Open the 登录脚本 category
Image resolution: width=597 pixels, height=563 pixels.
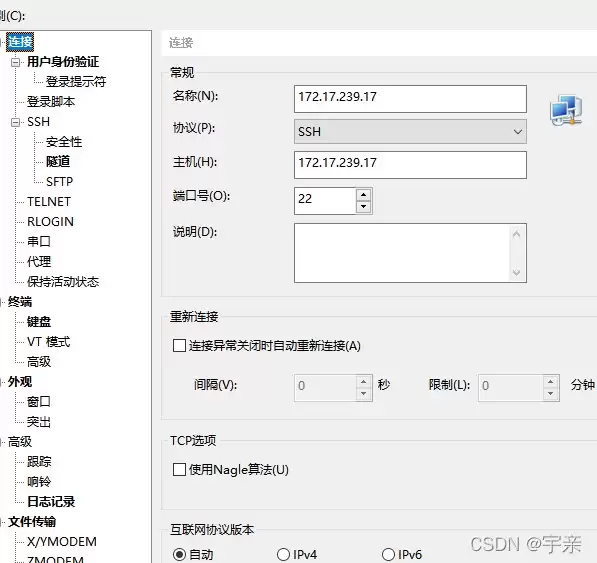[51, 102]
